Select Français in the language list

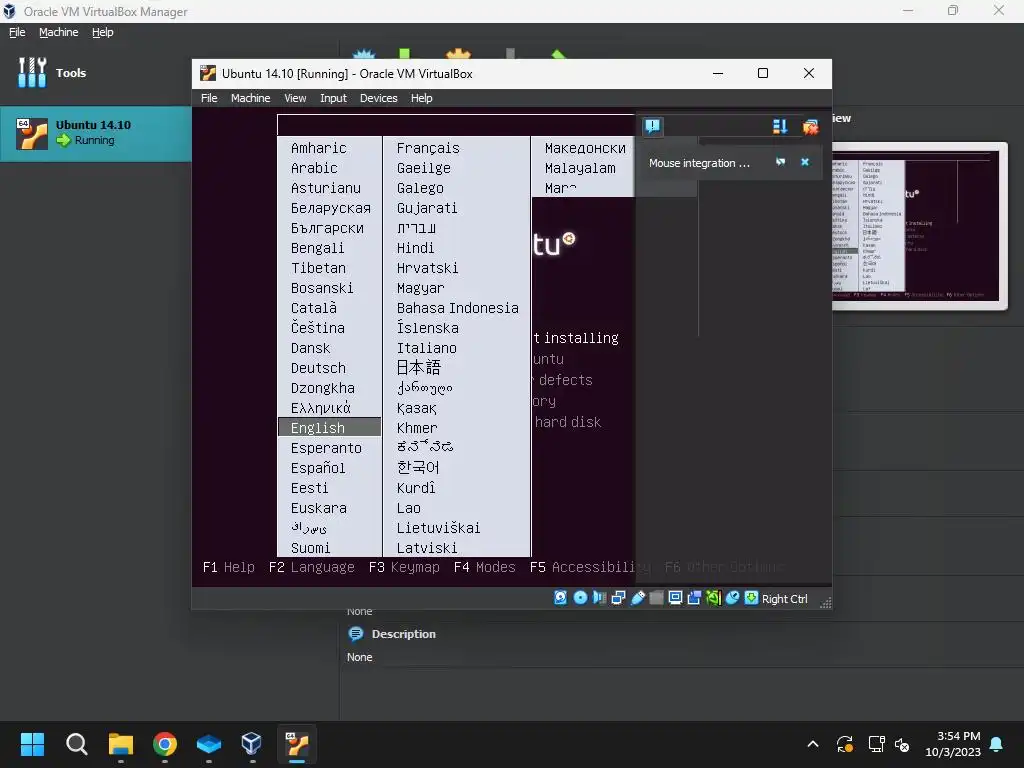click(x=428, y=148)
